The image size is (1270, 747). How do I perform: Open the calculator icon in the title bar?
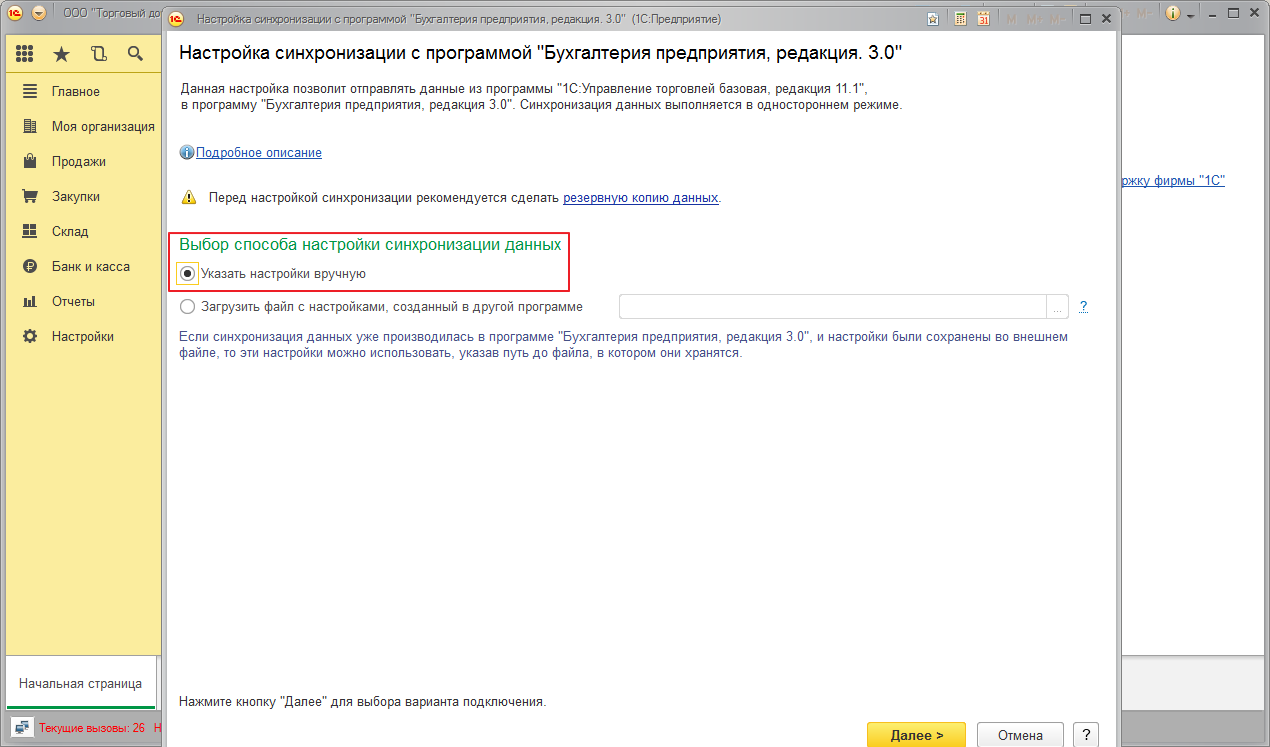960,17
